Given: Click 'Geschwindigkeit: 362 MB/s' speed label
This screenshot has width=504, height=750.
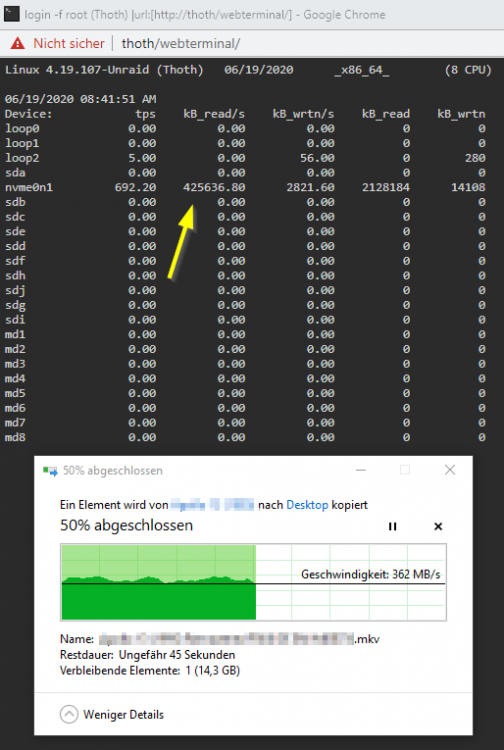Looking at the screenshot, I should click(371, 574).
